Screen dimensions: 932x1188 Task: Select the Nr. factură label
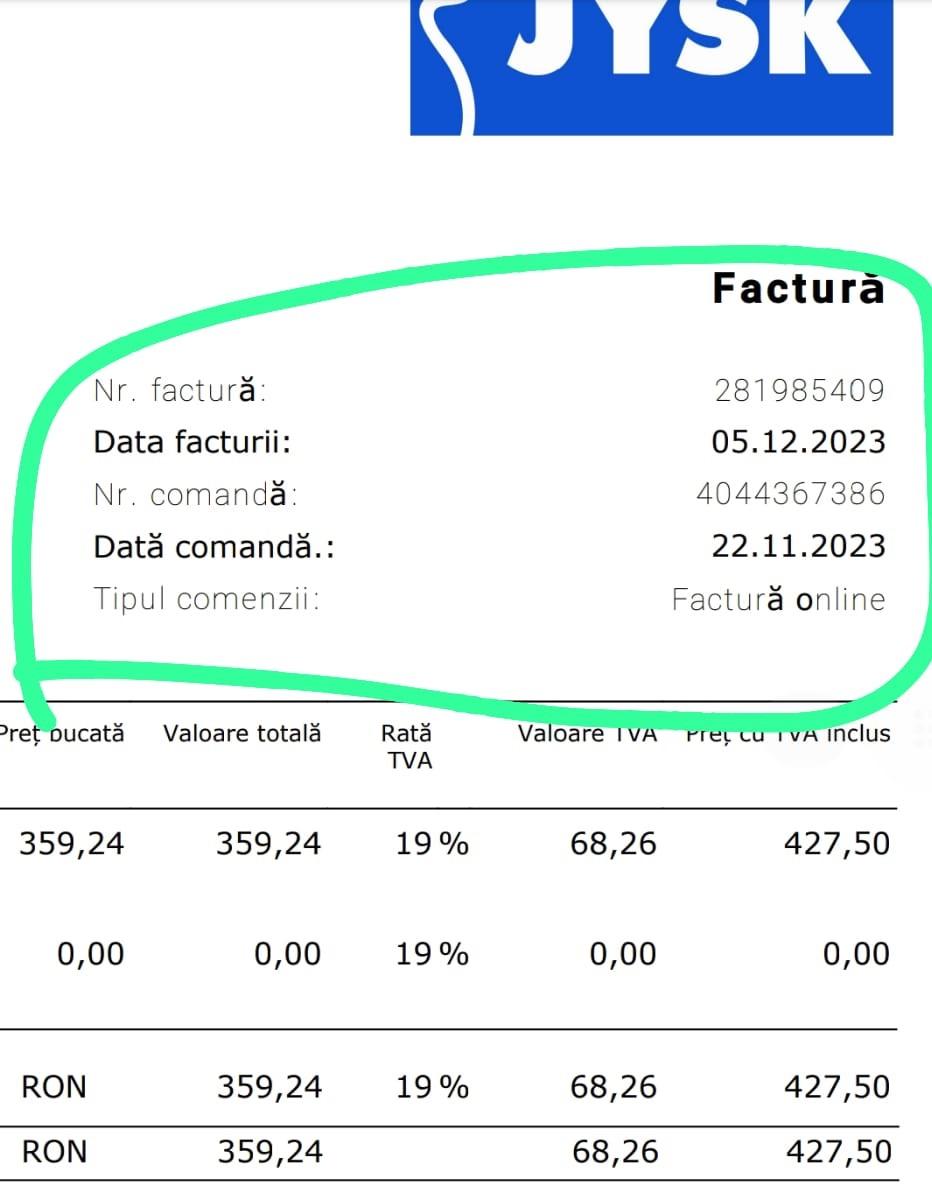coord(181,390)
